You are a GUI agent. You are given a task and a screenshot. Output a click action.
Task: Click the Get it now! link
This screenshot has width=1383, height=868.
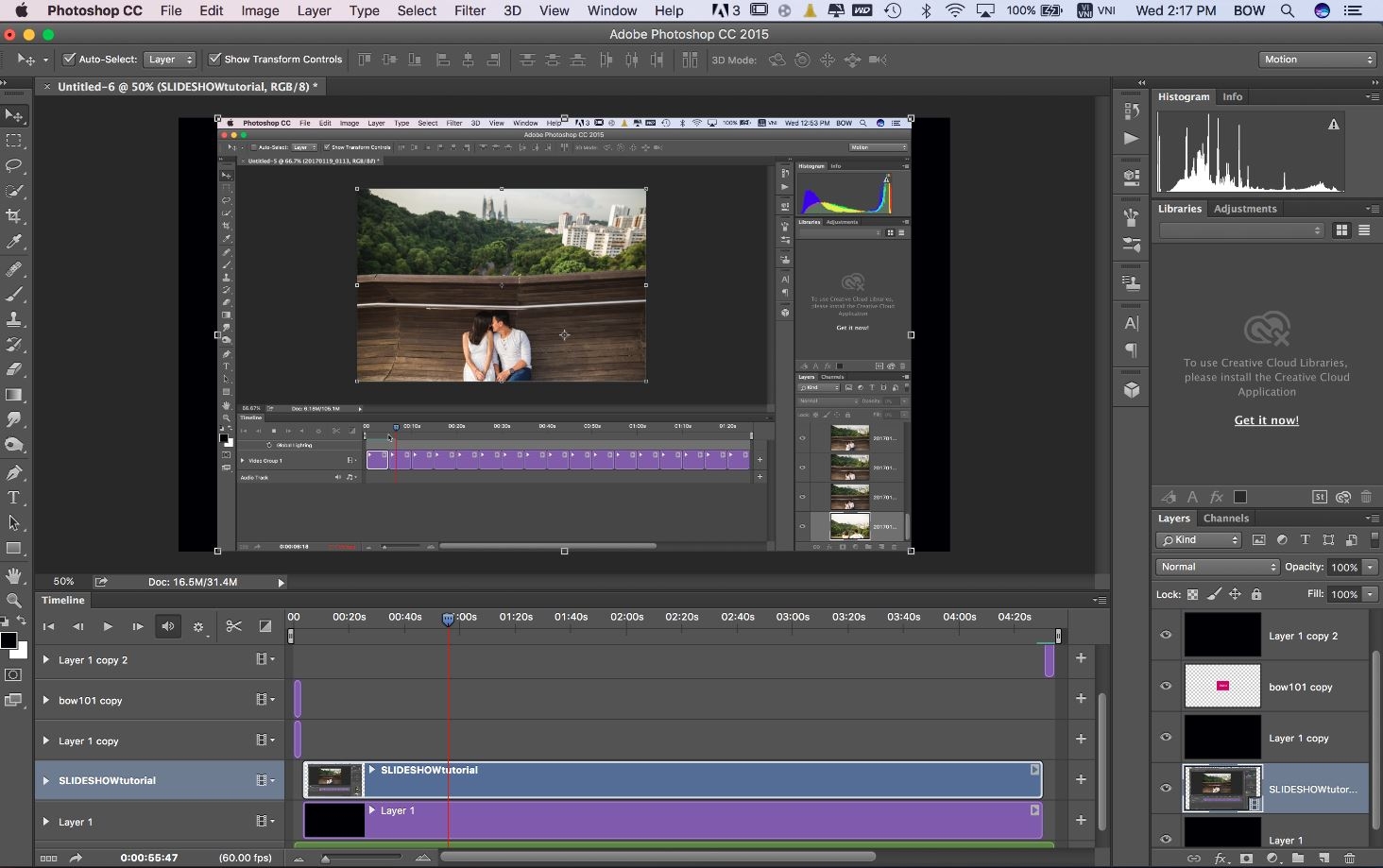point(1267,420)
